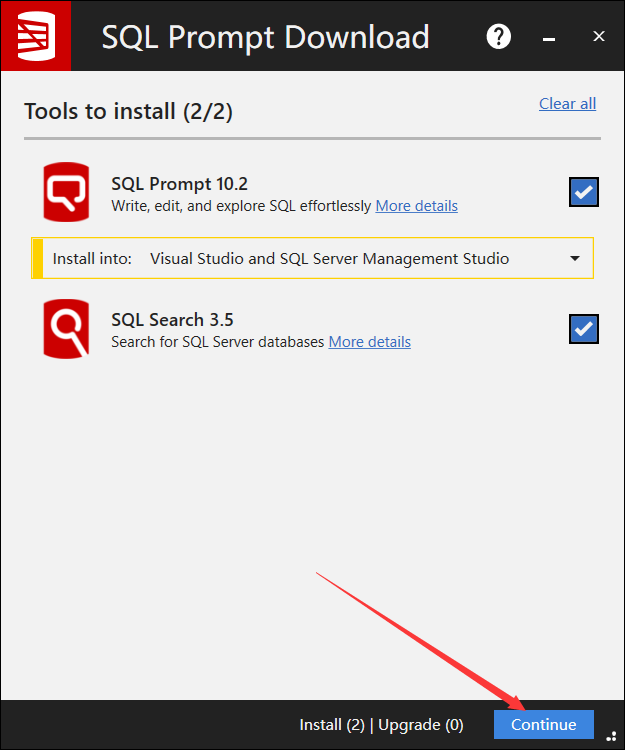Click the SQL Prompt Download title text
The image size is (625, 750).
point(265,38)
